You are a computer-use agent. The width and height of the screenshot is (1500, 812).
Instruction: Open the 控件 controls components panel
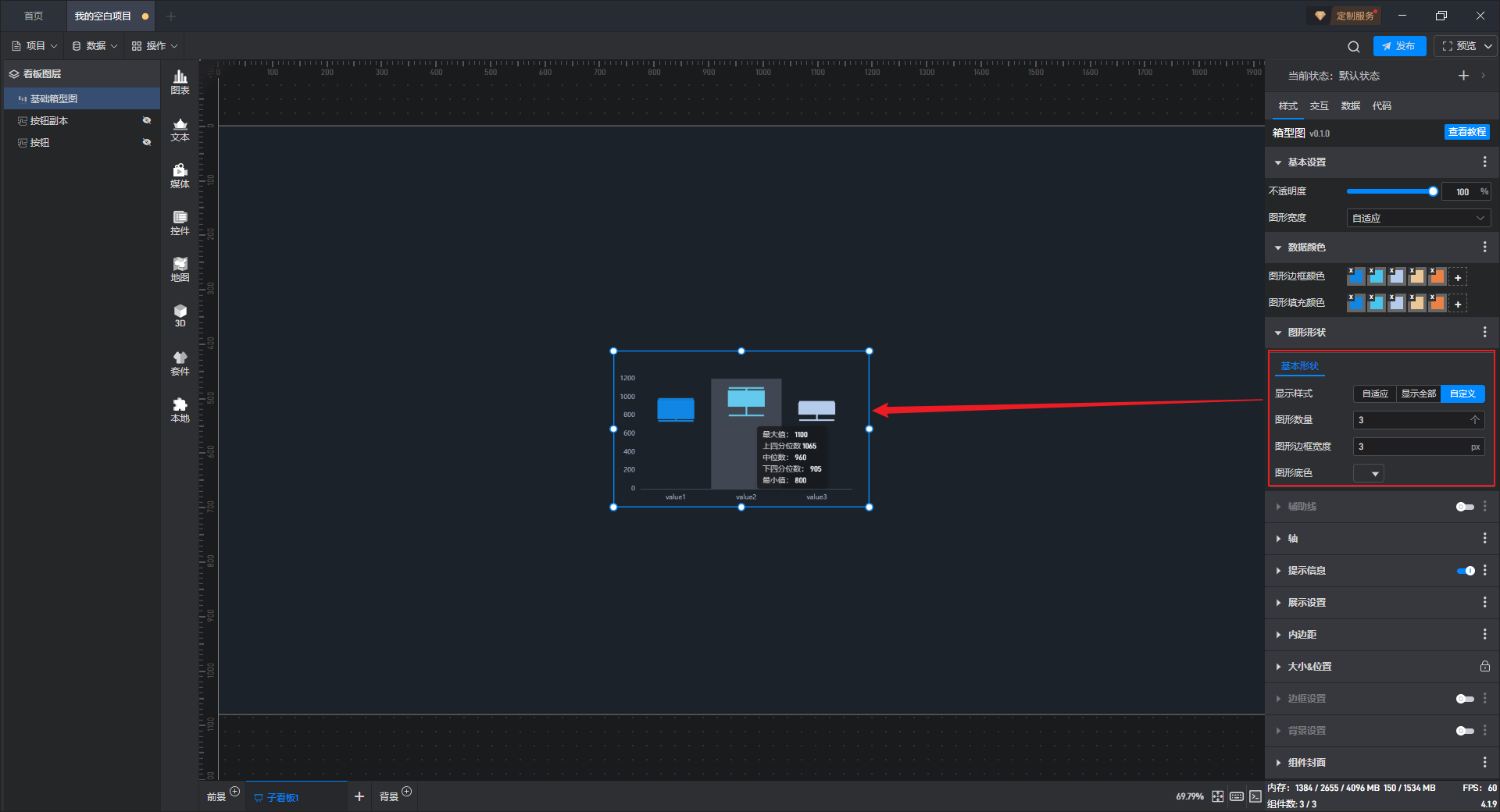pyautogui.click(x=180, y=223)
